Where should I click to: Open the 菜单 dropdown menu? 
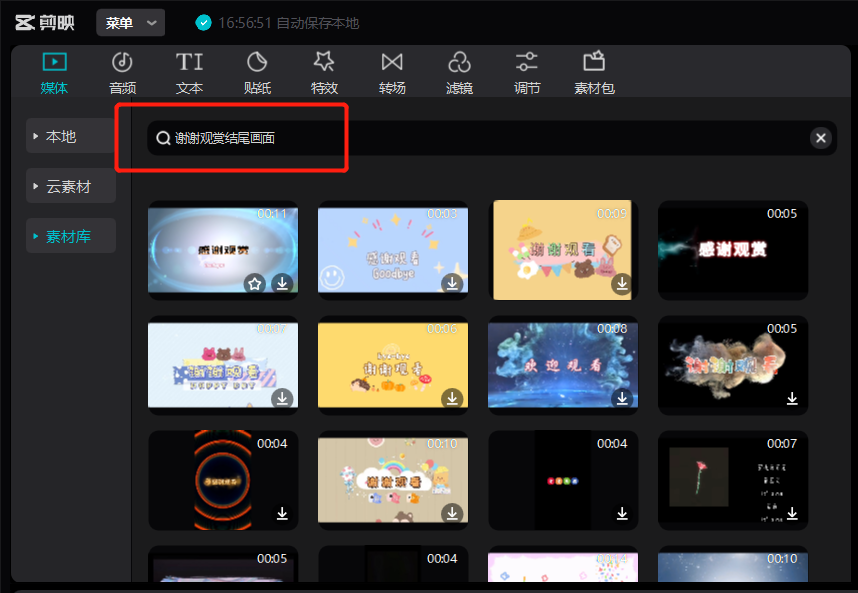coord(130,23)
